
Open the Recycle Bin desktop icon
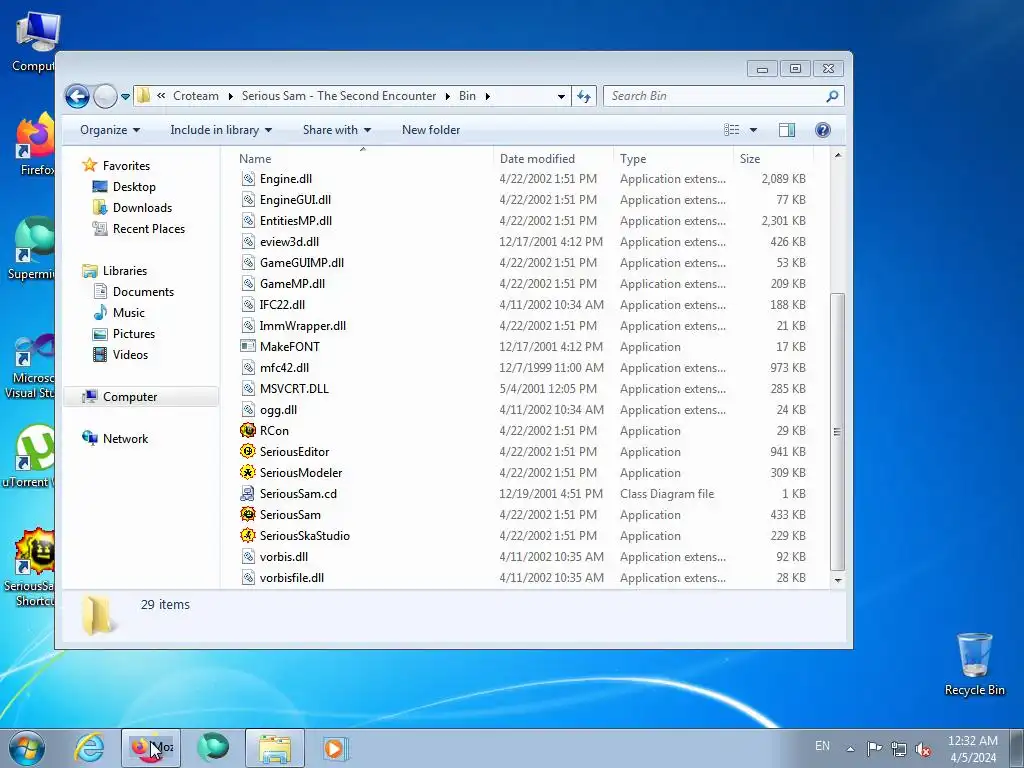[x=974, y=664]
